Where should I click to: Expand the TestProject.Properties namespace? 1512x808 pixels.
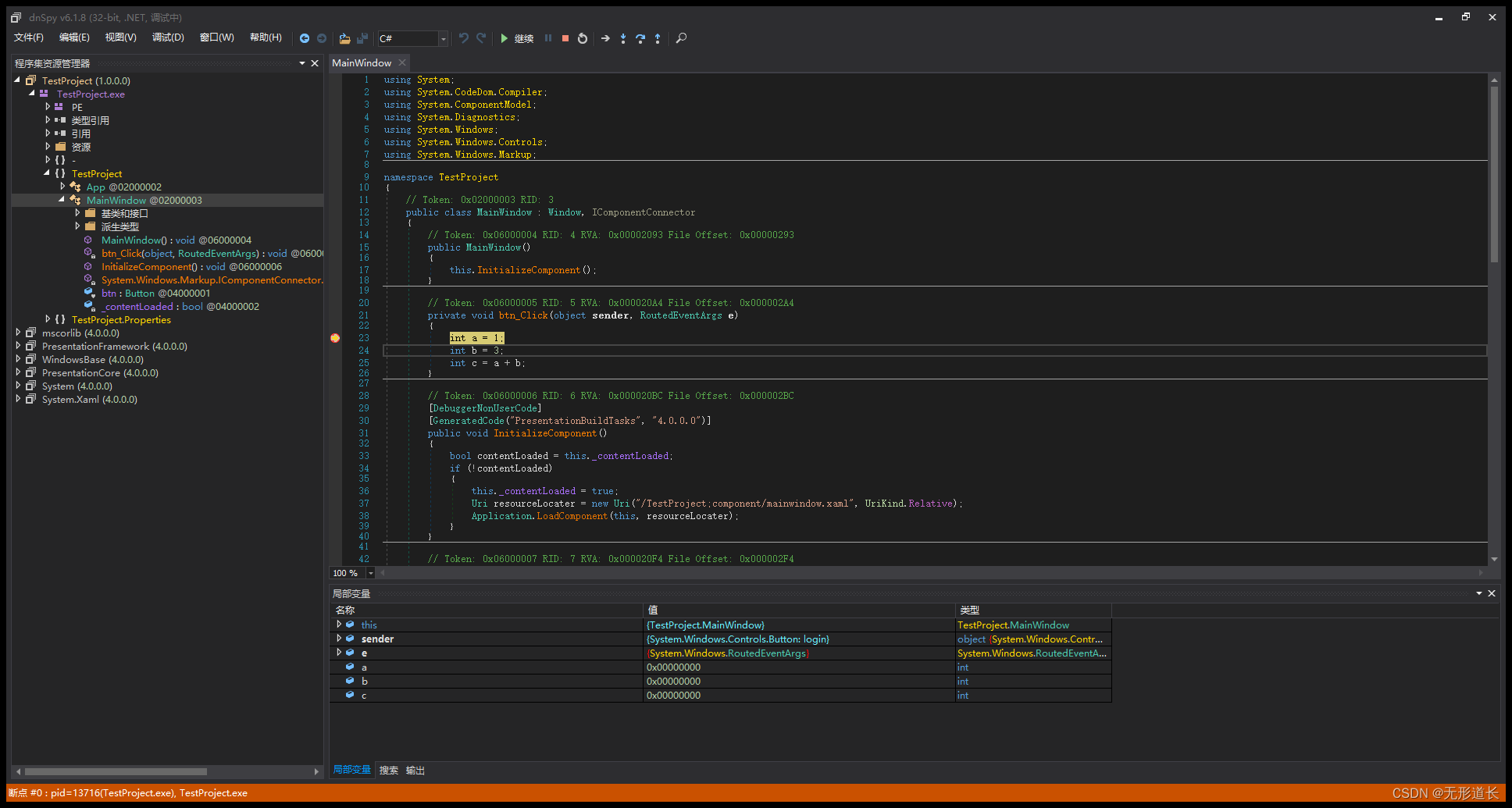(47, 319)
